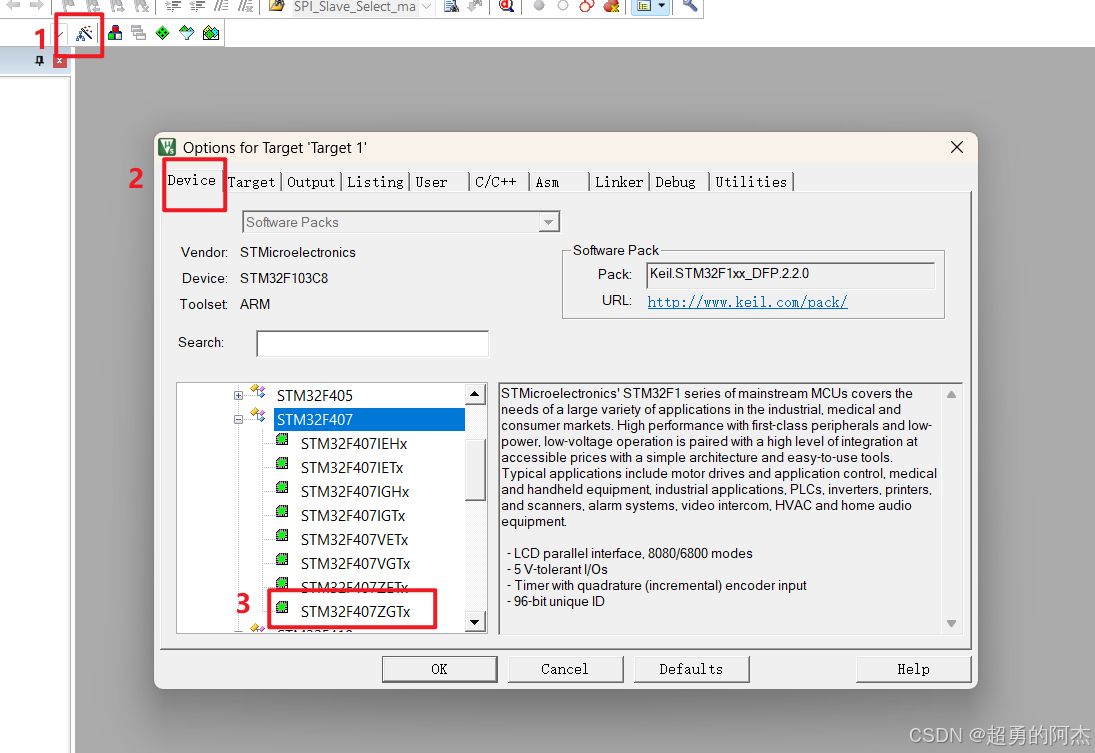Viewport: 1095px width, 753px height.
Task: Select STM32F405 in device tree
Action: click(315, 395)
